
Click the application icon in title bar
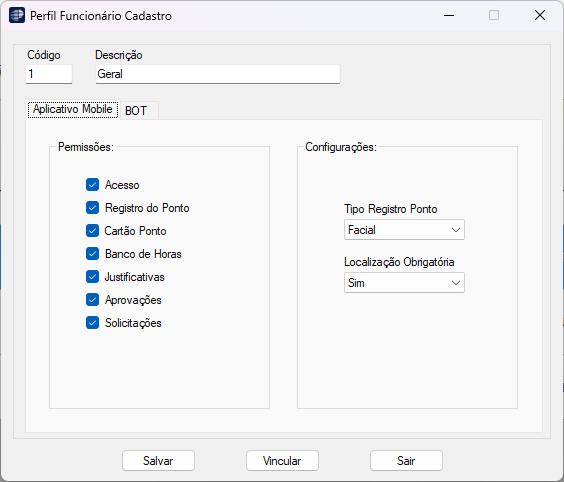(17, 15)
